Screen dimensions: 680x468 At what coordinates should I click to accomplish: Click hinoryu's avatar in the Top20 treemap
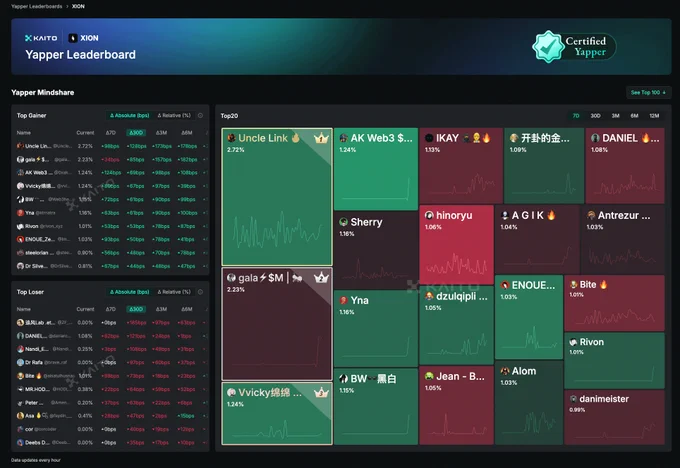pyautogui.click(x=429, y=215)
